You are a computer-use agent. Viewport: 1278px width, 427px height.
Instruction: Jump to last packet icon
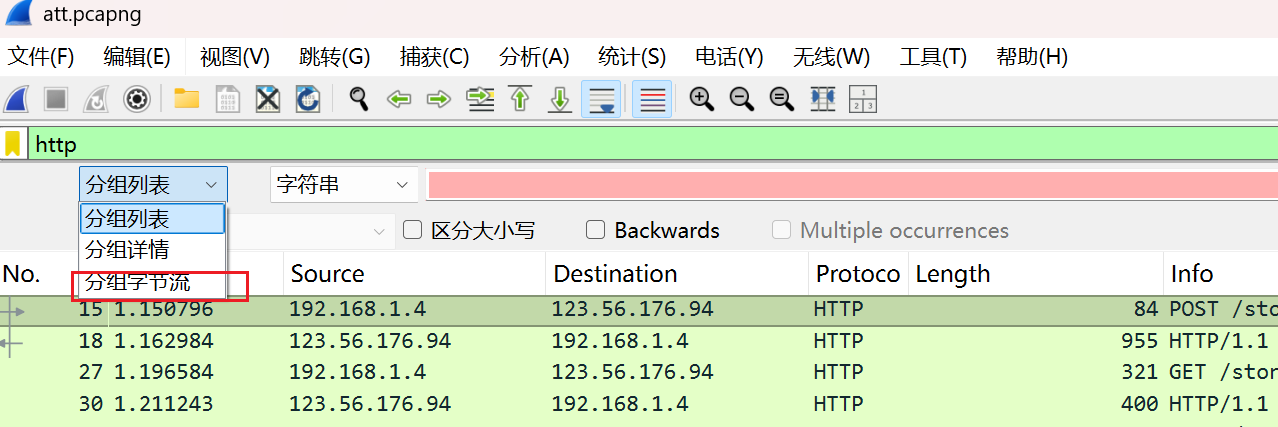point(561,99)
